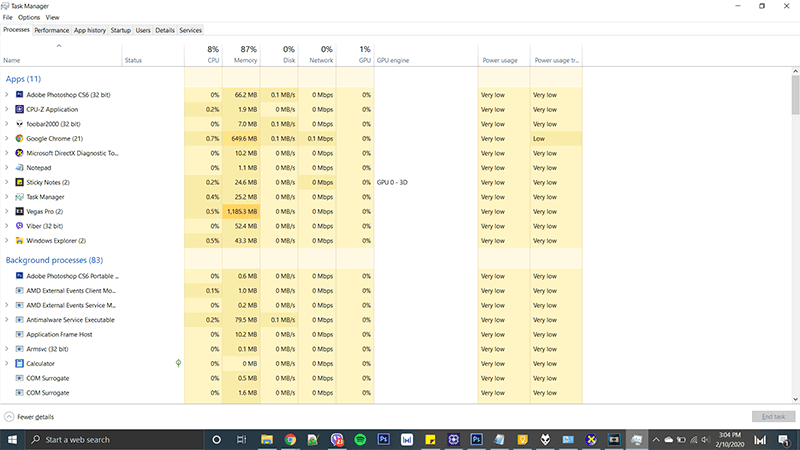This screenshot has width=800, height=450.
Task: Click the Adobe Photoshop CS6 icon in Apps list
Action: 19,94
